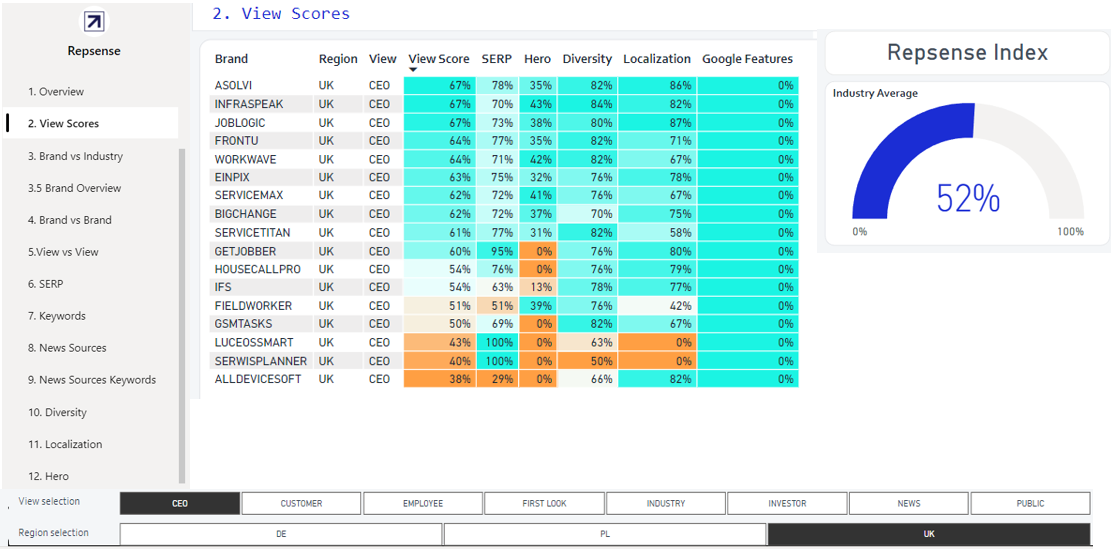Open 5.View vs View page
The width and height of the screenshot is (1111, 553).
pos(63,252)
